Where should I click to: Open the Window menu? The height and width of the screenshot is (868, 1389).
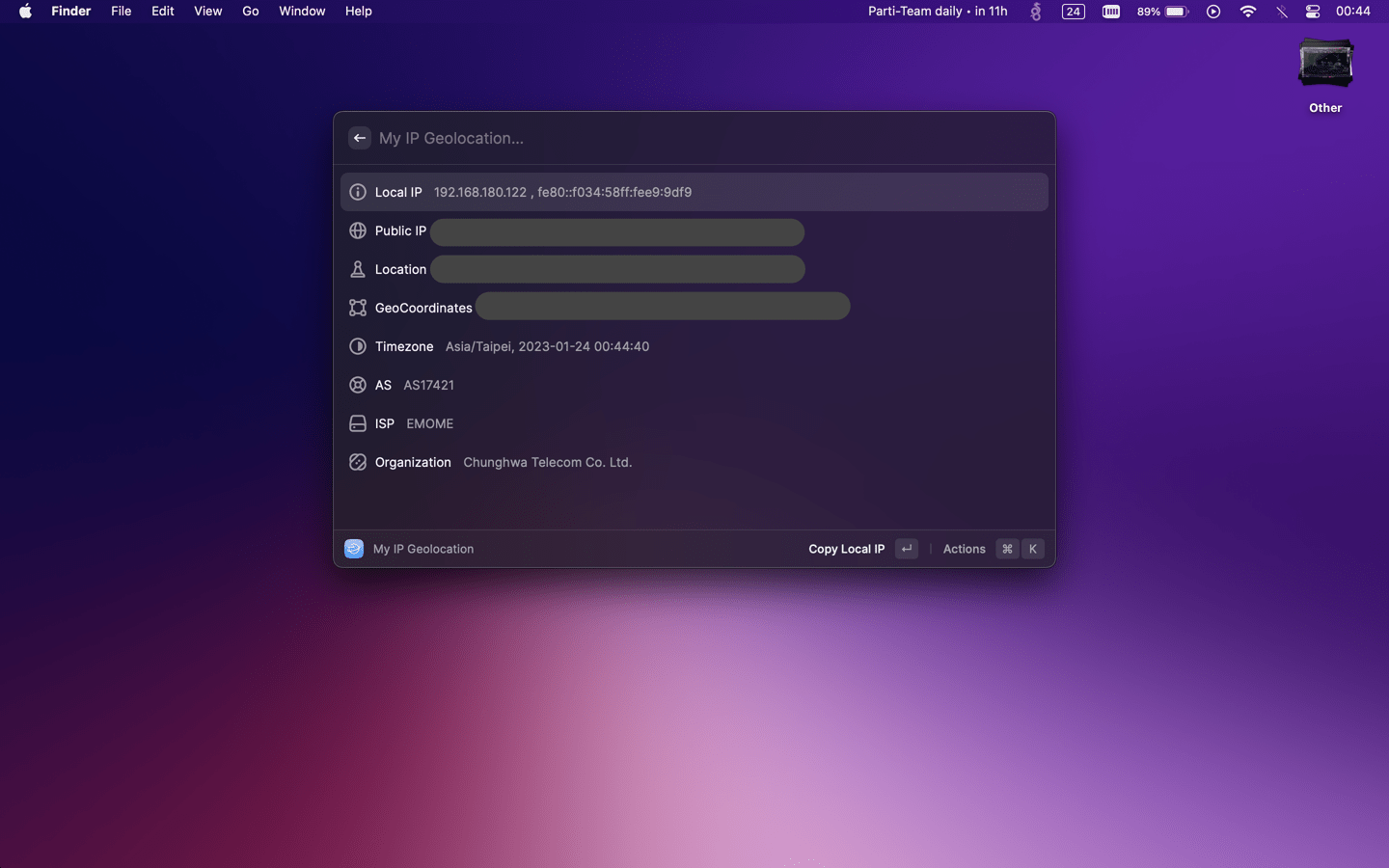(x=302, y=11)
